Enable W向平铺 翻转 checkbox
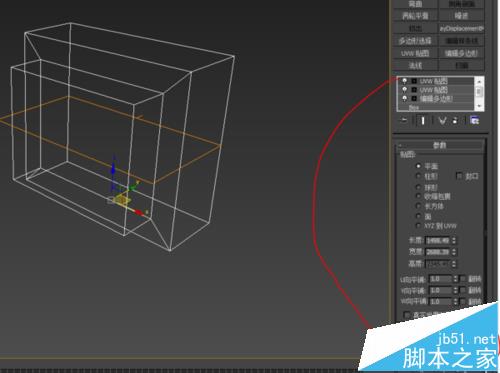The width and height of the screenshot is (500, 373). [x=463, y=301]
